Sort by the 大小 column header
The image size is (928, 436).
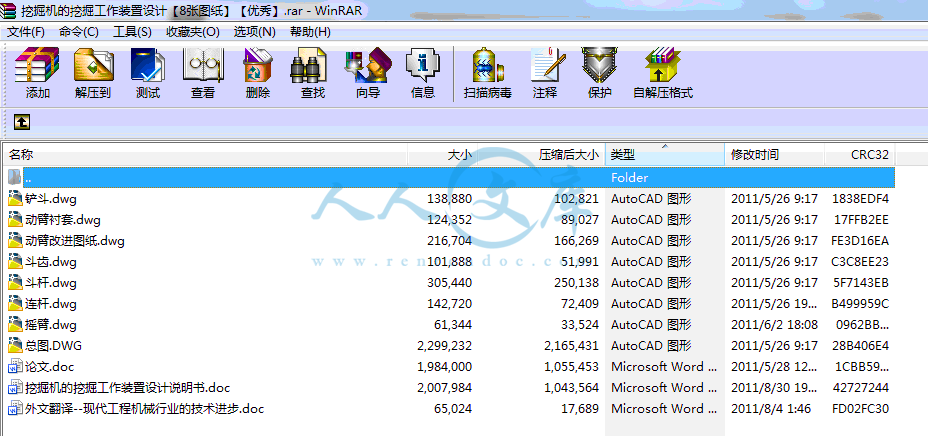pos(443,155)
